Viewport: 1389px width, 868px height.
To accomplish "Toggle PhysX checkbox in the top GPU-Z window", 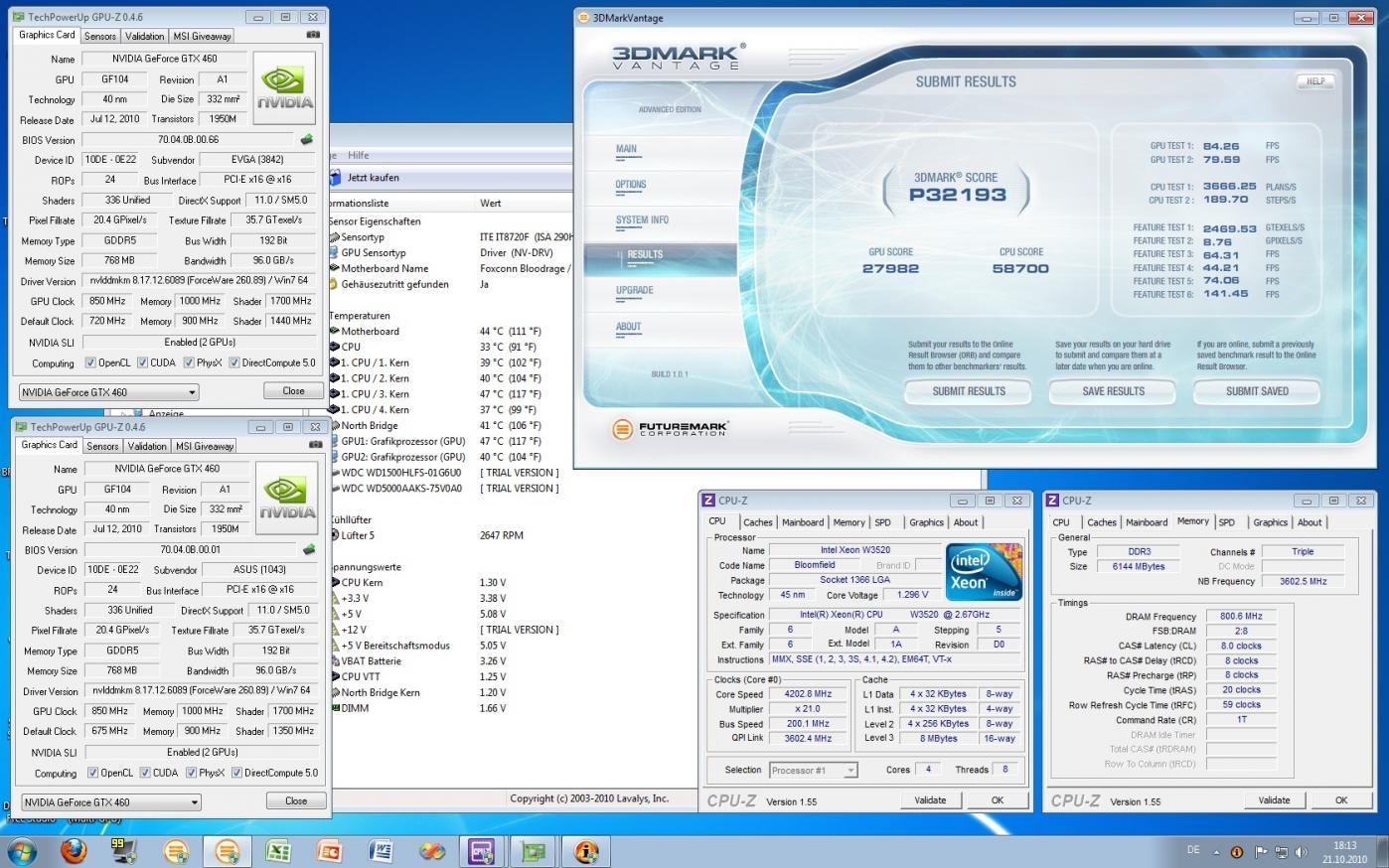I will tap(188, 362).
